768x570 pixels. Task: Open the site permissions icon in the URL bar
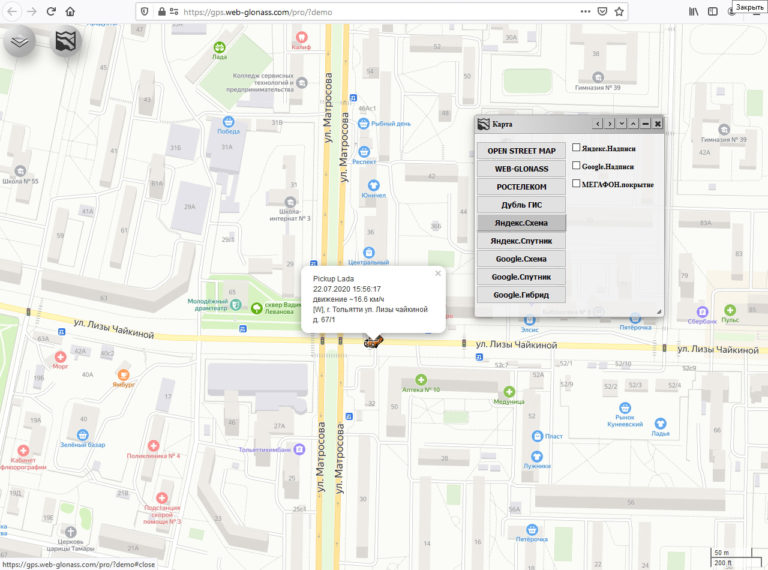coord(174,11)
